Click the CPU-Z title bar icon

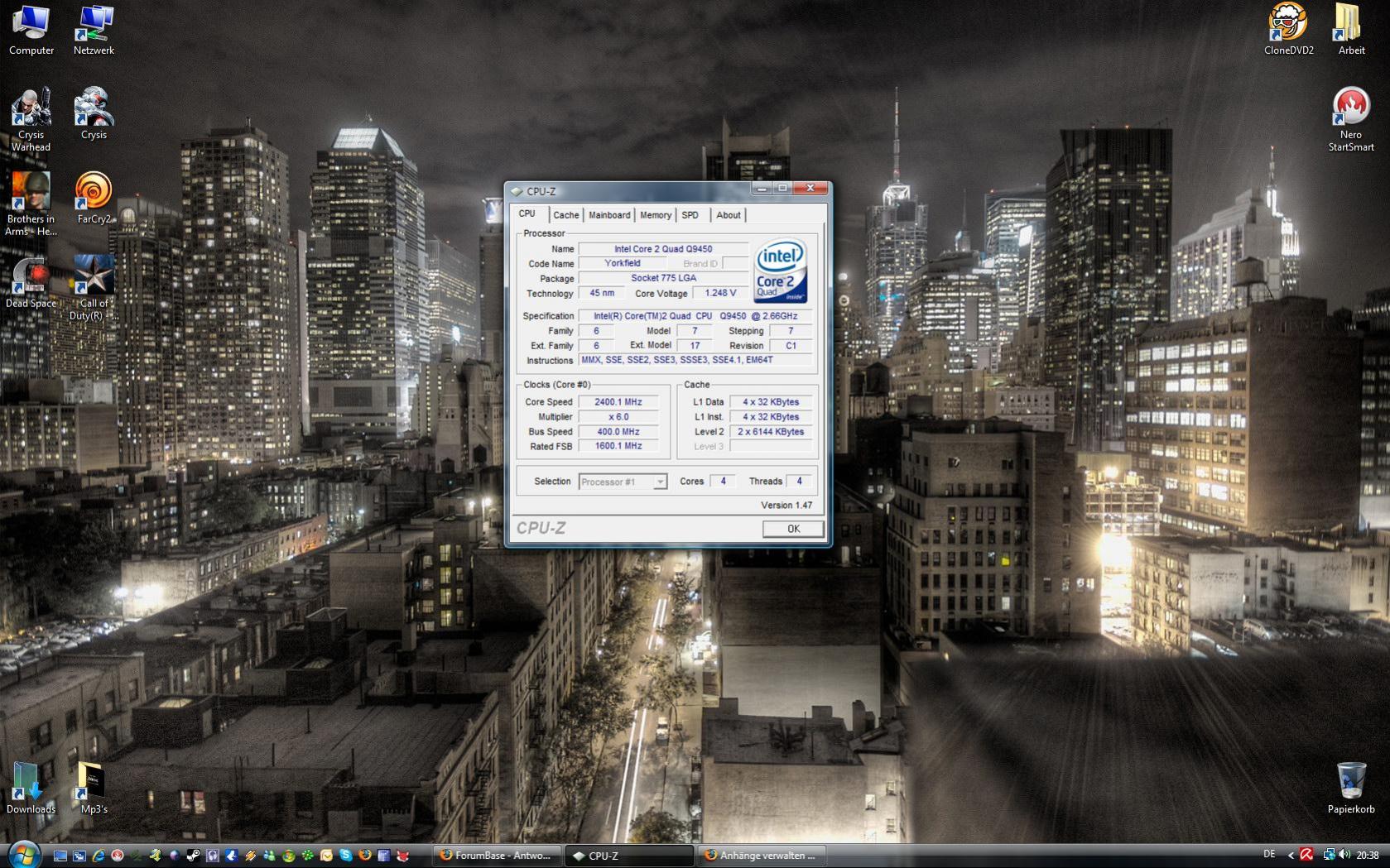[517, 191]
